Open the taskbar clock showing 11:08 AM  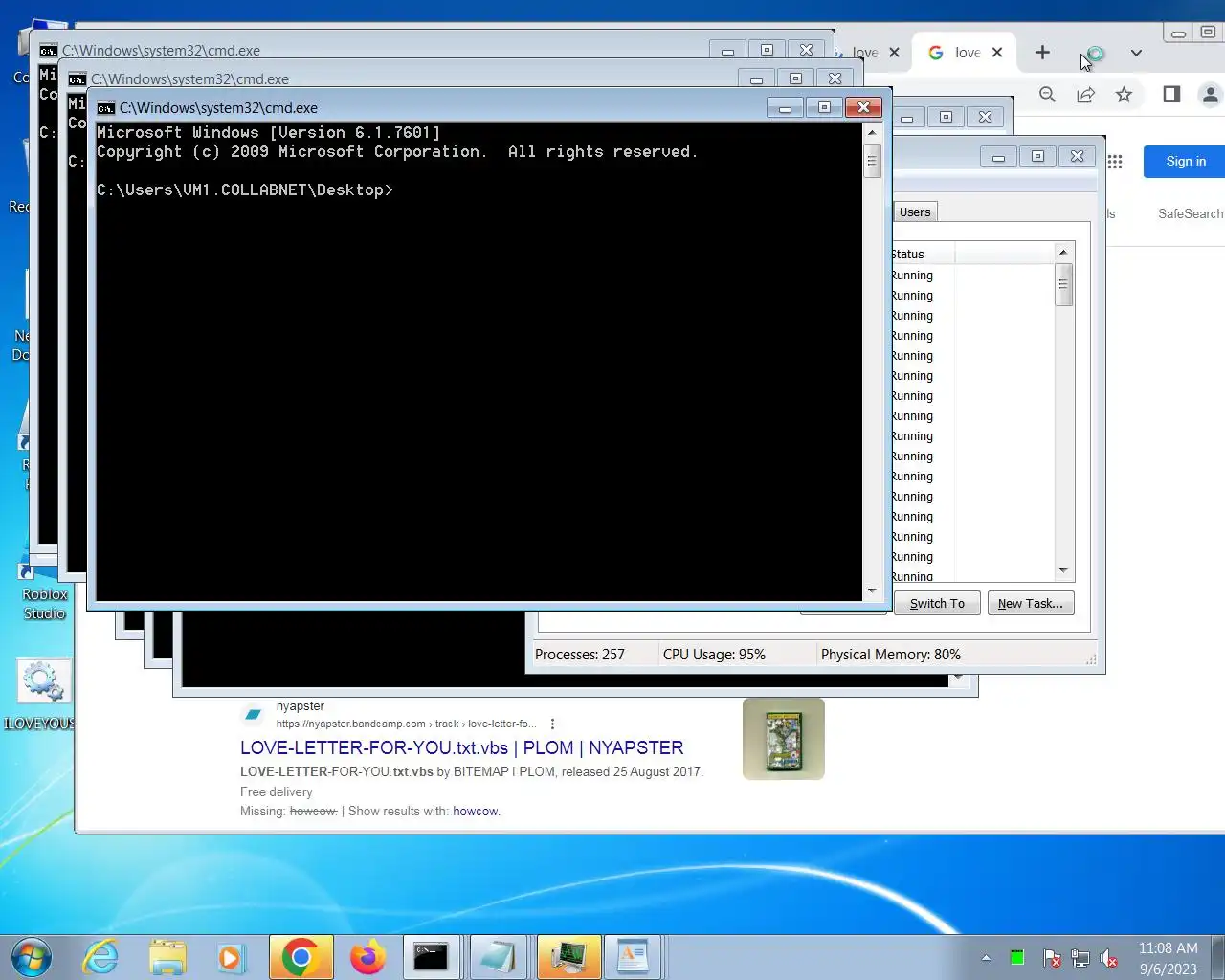coord(1168,958)
